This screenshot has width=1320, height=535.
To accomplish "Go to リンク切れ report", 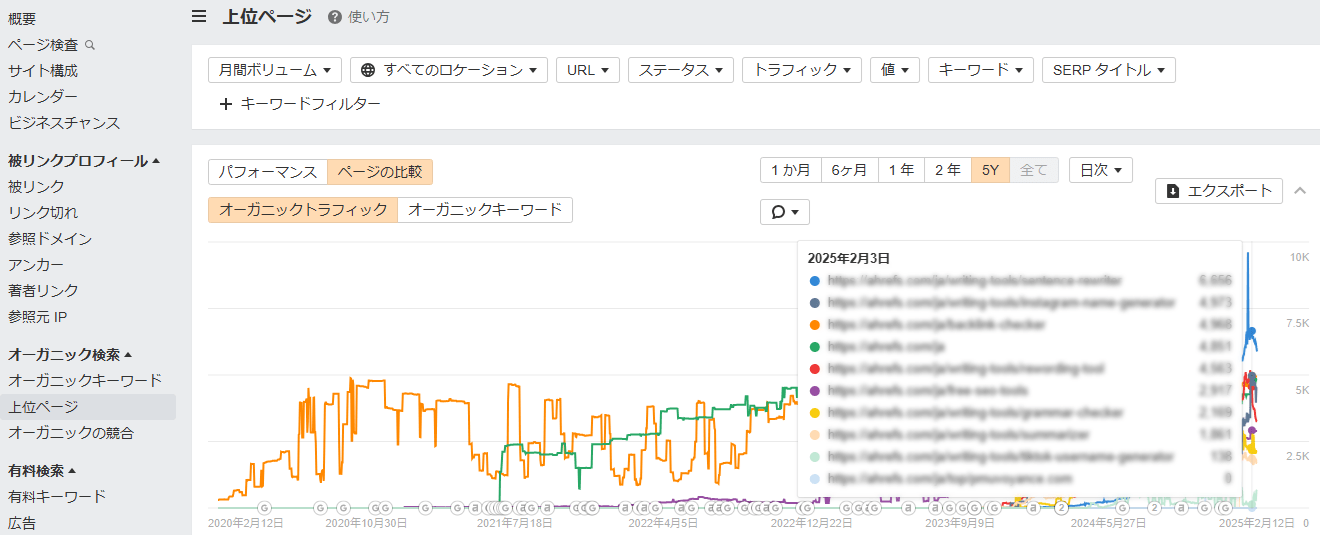I will 43,213.
